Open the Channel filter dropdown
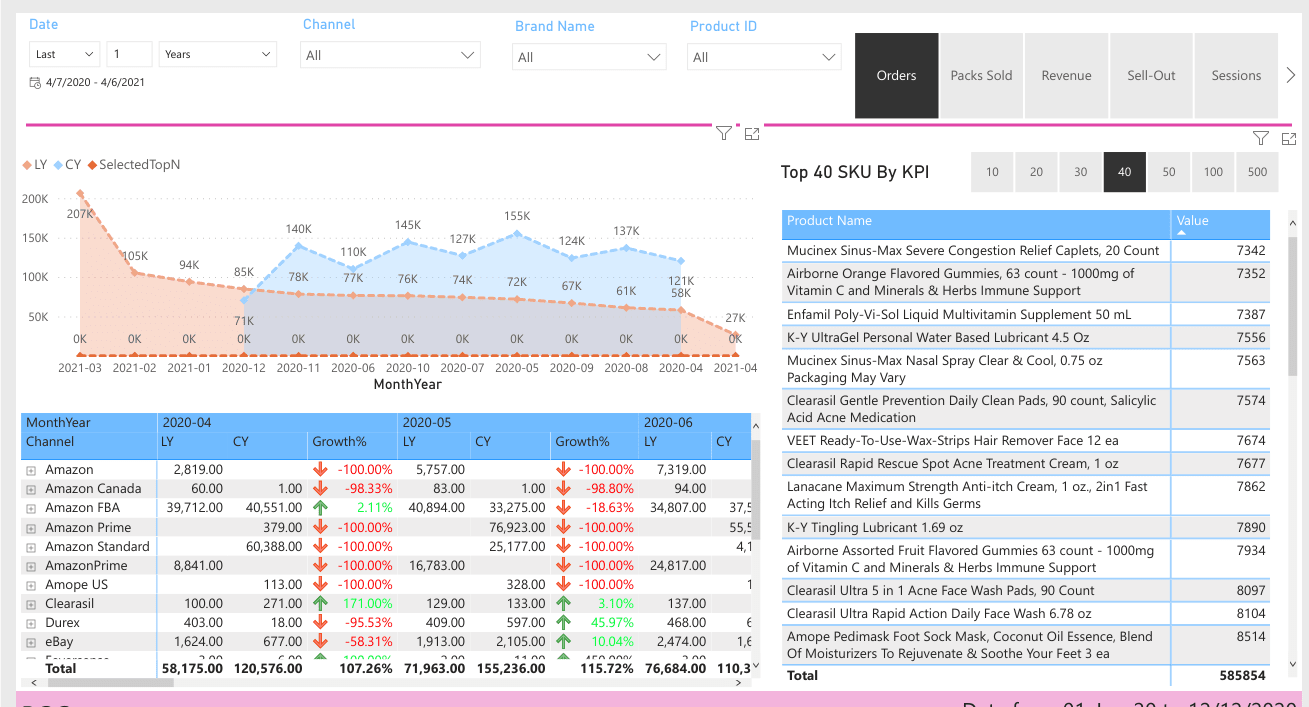This screenshot has height=707, width=1309. (x=391, y=55)
